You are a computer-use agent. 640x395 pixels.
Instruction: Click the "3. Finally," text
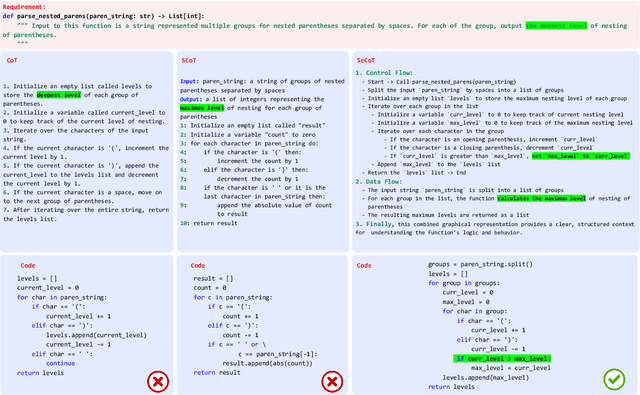pyautogui.click(x=374, y=224)
